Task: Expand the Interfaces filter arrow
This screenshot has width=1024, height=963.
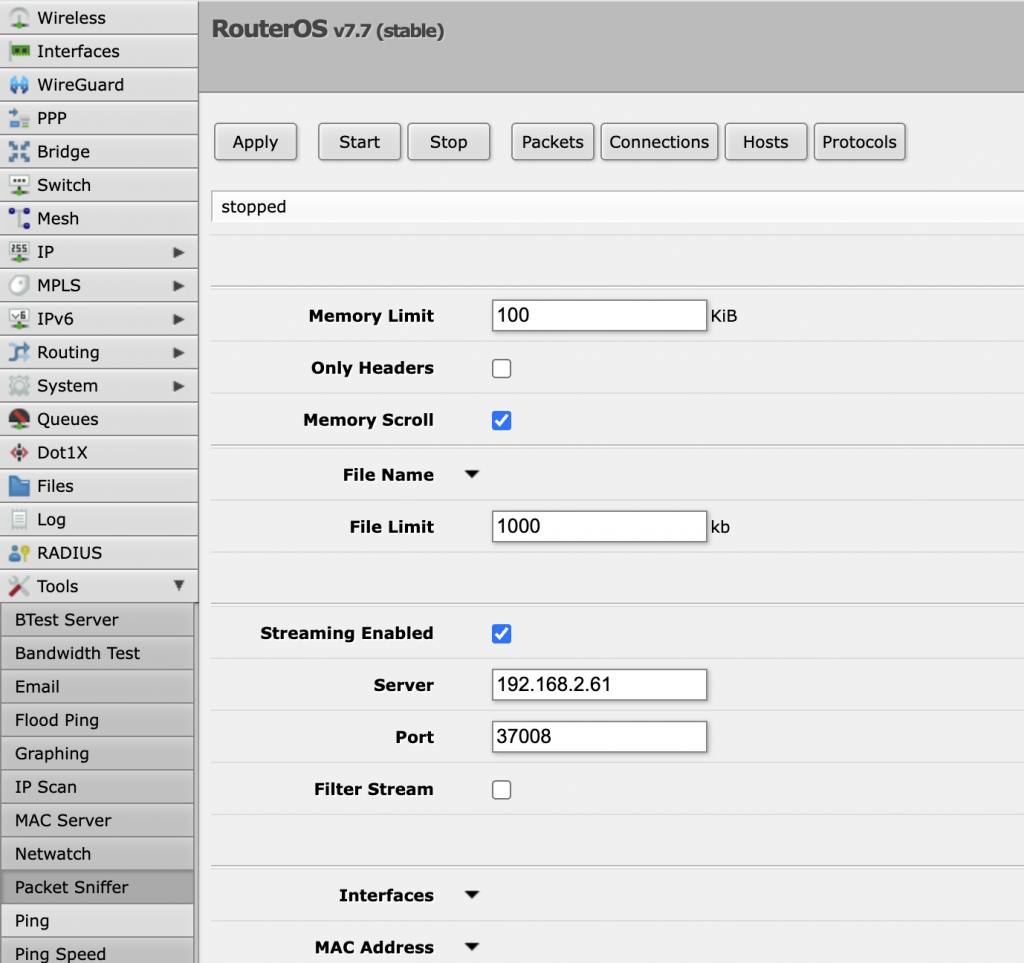Action: coord(472,895)
